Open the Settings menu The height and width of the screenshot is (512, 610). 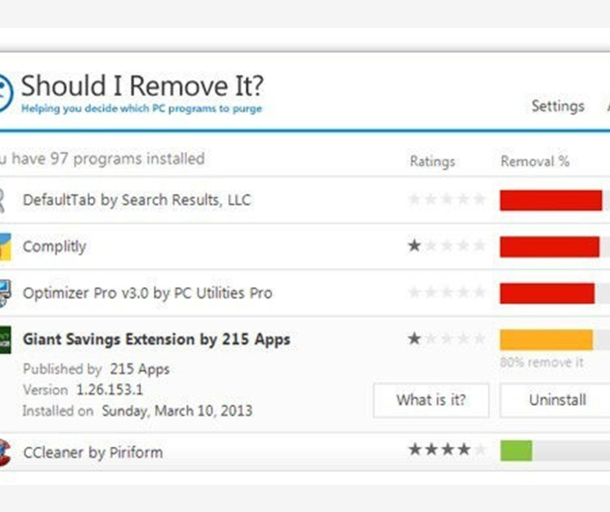(558, 106)
